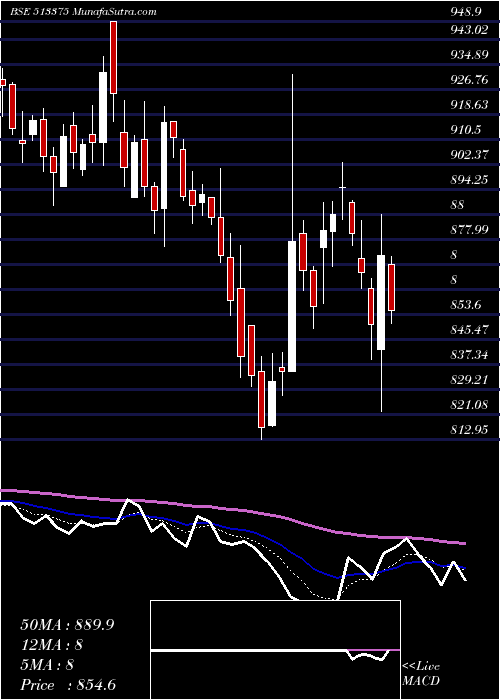Click the 943.02 price axis label
This screenshot has height=700, width=500.
[469, 30]
